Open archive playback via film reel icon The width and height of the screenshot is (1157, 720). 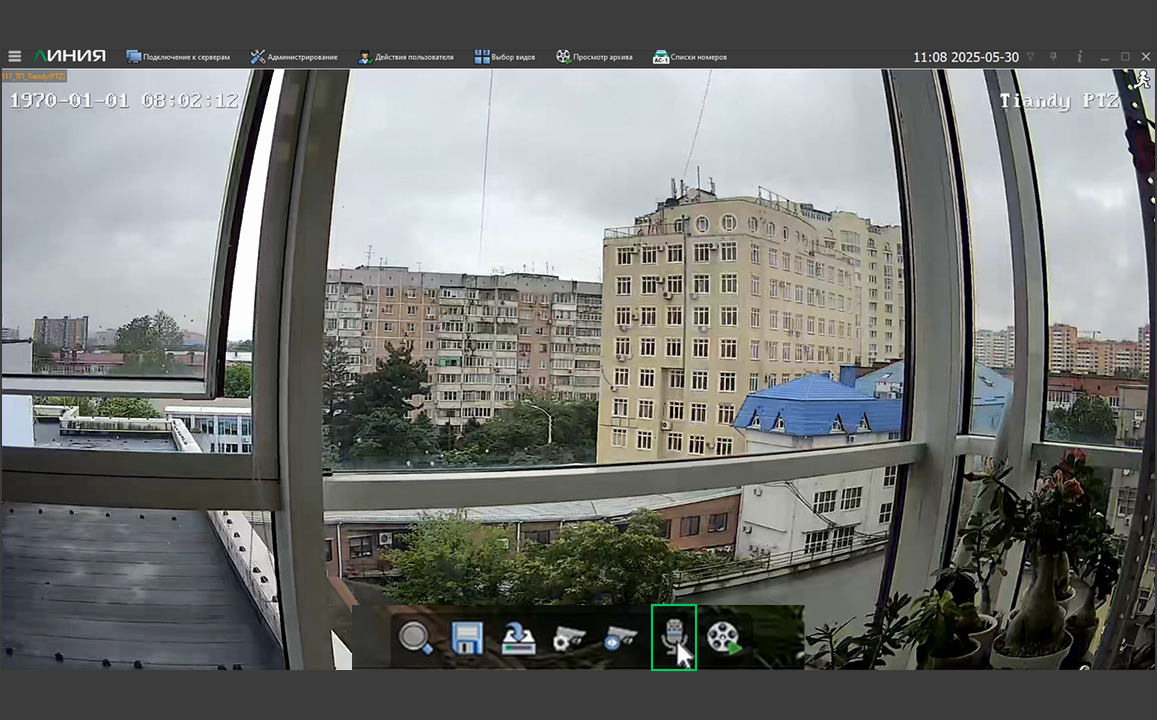(724, 637)
